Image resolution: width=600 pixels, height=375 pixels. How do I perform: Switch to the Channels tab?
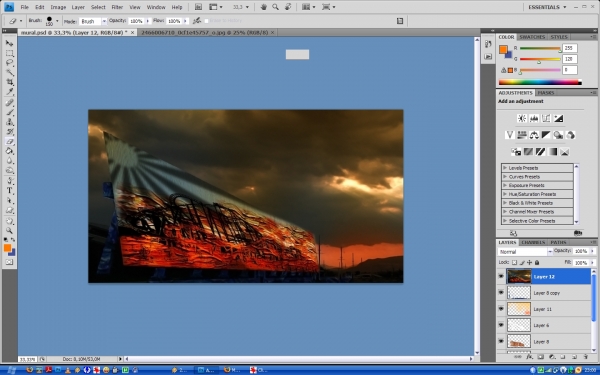click(533, 242)
